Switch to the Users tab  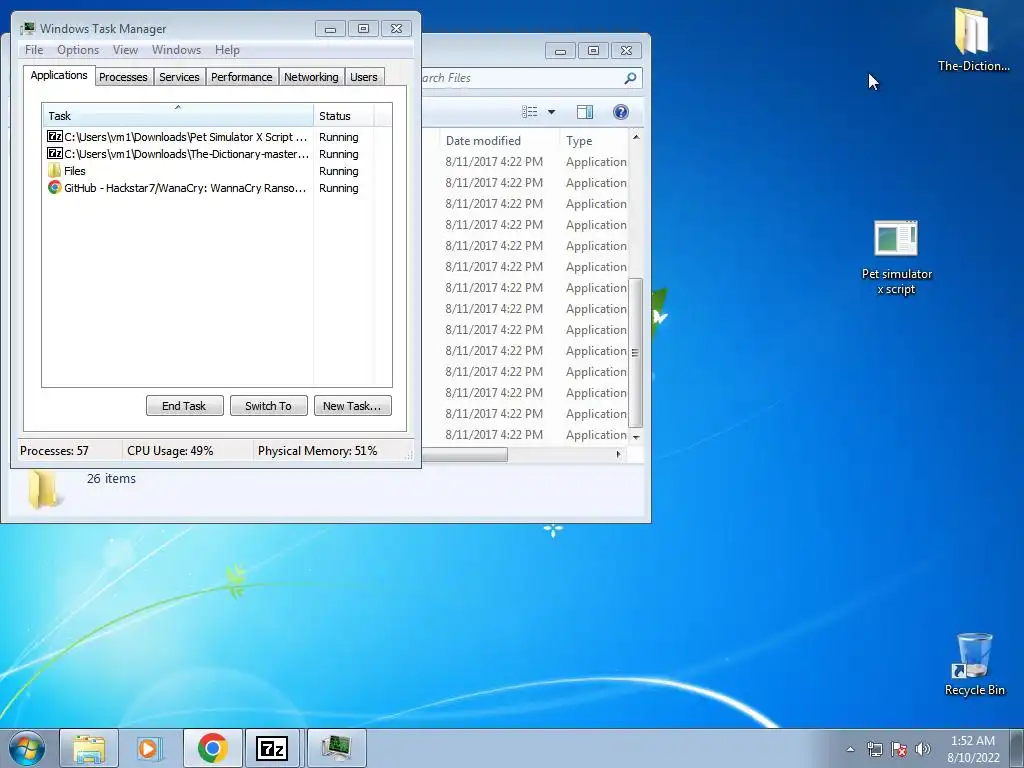[364, 77]
